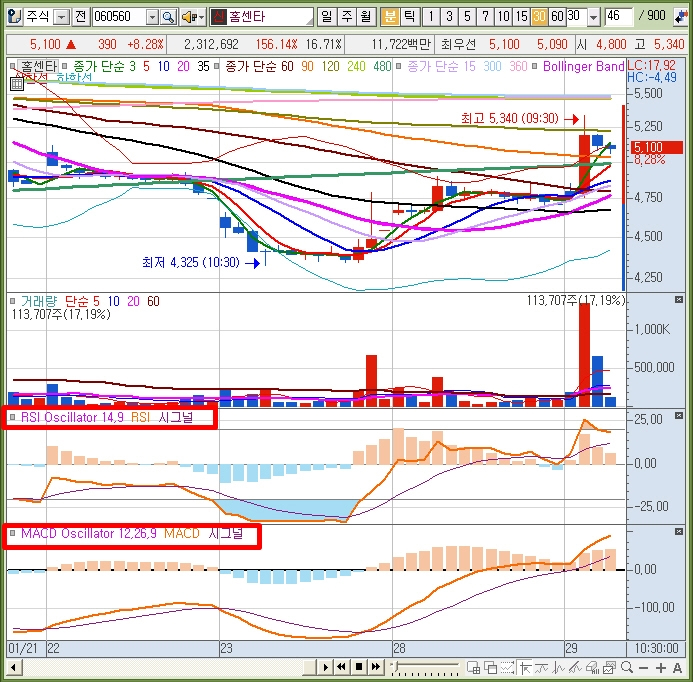Image resolution: width=693 pixels, height=682 pixels.
Task: Toggle the RSI Oscillator indicator square marker
Action: pos(12,417)
